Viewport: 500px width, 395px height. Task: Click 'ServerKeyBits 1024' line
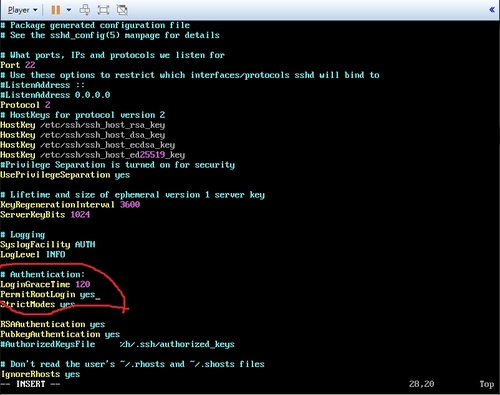[45, 215]
